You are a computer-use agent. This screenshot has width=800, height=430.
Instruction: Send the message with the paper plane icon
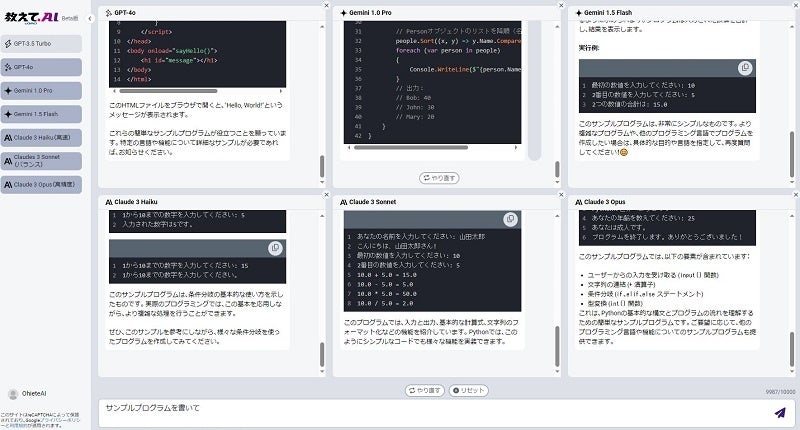[780, 413]
